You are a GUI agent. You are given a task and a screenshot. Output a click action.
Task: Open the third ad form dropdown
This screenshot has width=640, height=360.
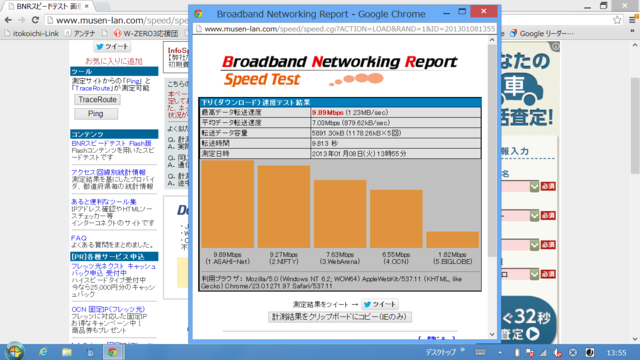pos(534,245)
